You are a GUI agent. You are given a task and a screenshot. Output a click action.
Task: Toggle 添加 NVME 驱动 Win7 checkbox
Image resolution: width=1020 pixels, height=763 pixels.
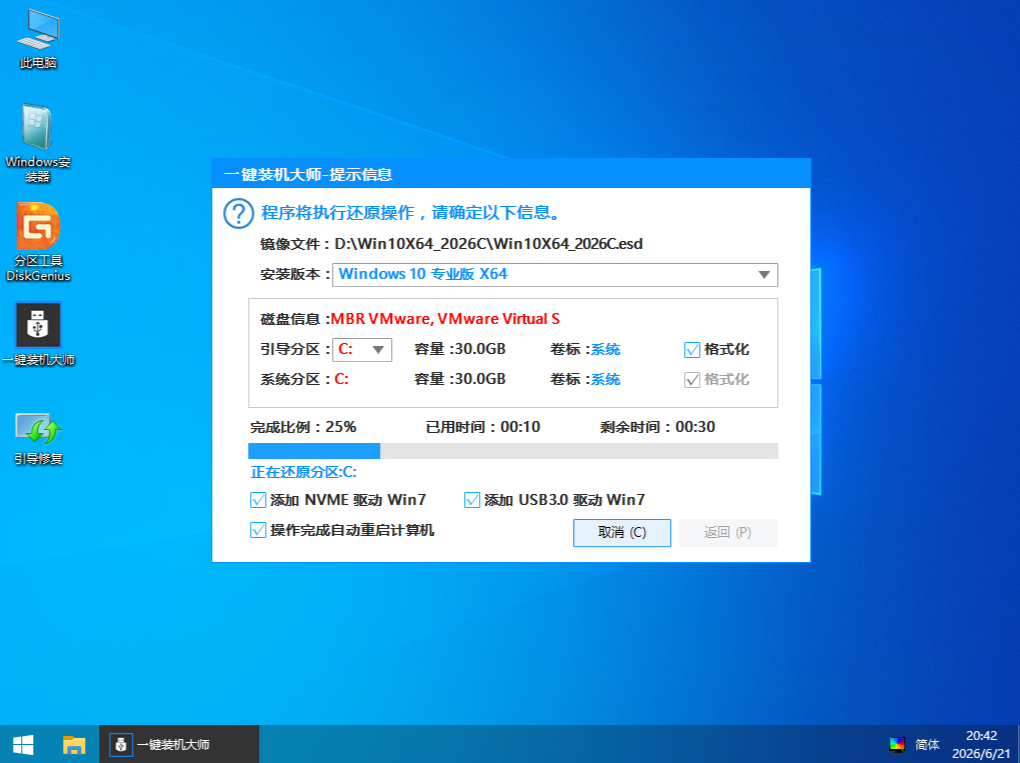(x=258, y=500)
